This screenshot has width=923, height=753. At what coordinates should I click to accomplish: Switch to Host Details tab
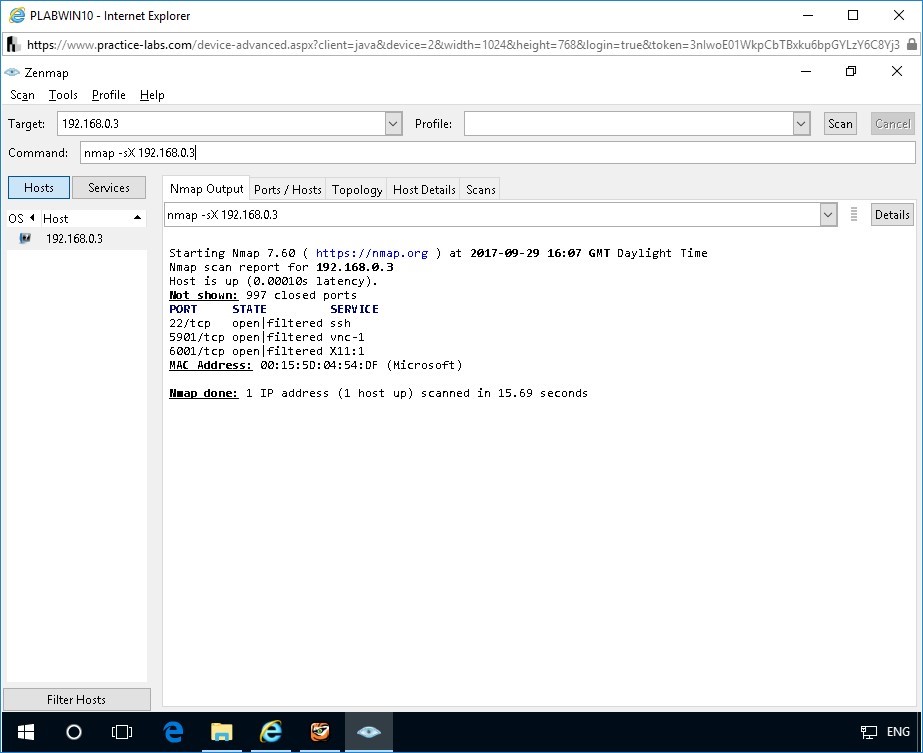coord(424,190)
